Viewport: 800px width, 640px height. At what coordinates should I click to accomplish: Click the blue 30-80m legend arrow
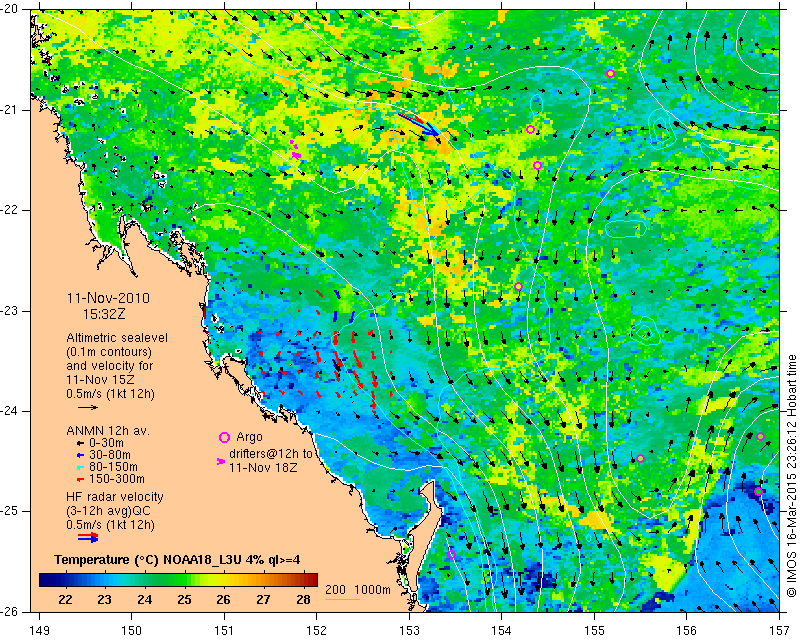pyautogui.click(x=80, y=455)
